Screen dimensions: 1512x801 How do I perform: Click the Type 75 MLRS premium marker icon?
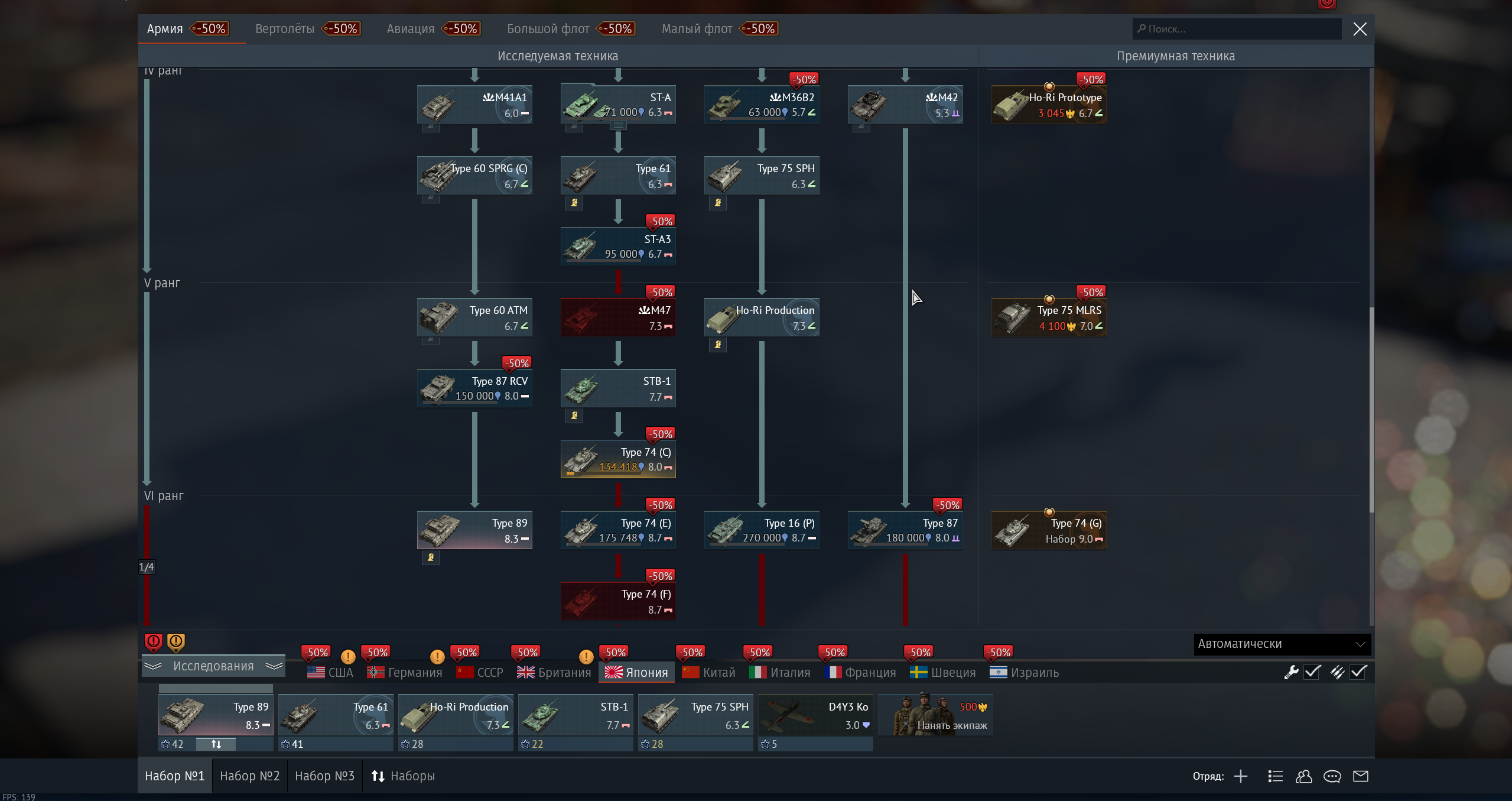(x=1049, y=299)
